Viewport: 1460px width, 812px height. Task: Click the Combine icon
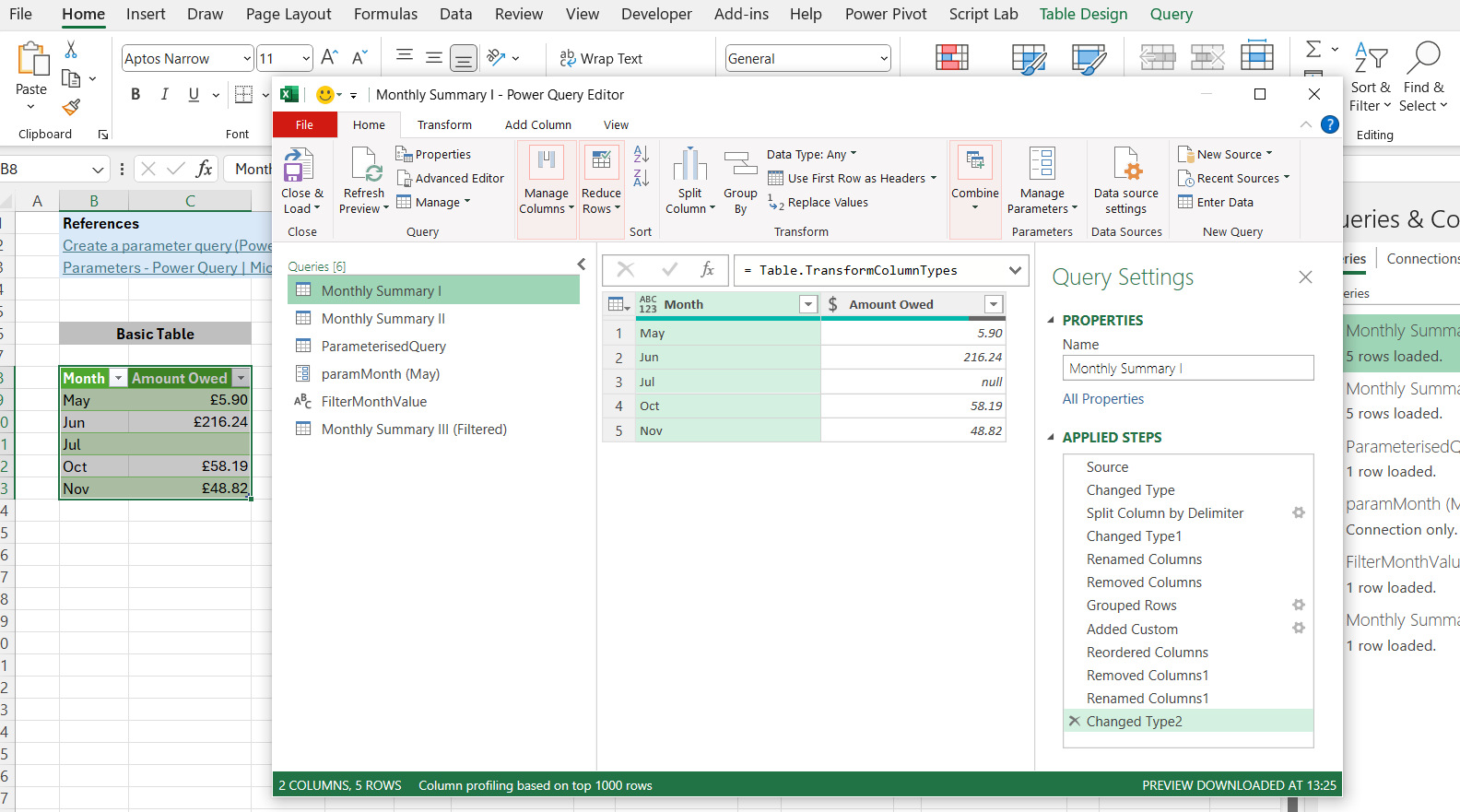tap(975, 164)
